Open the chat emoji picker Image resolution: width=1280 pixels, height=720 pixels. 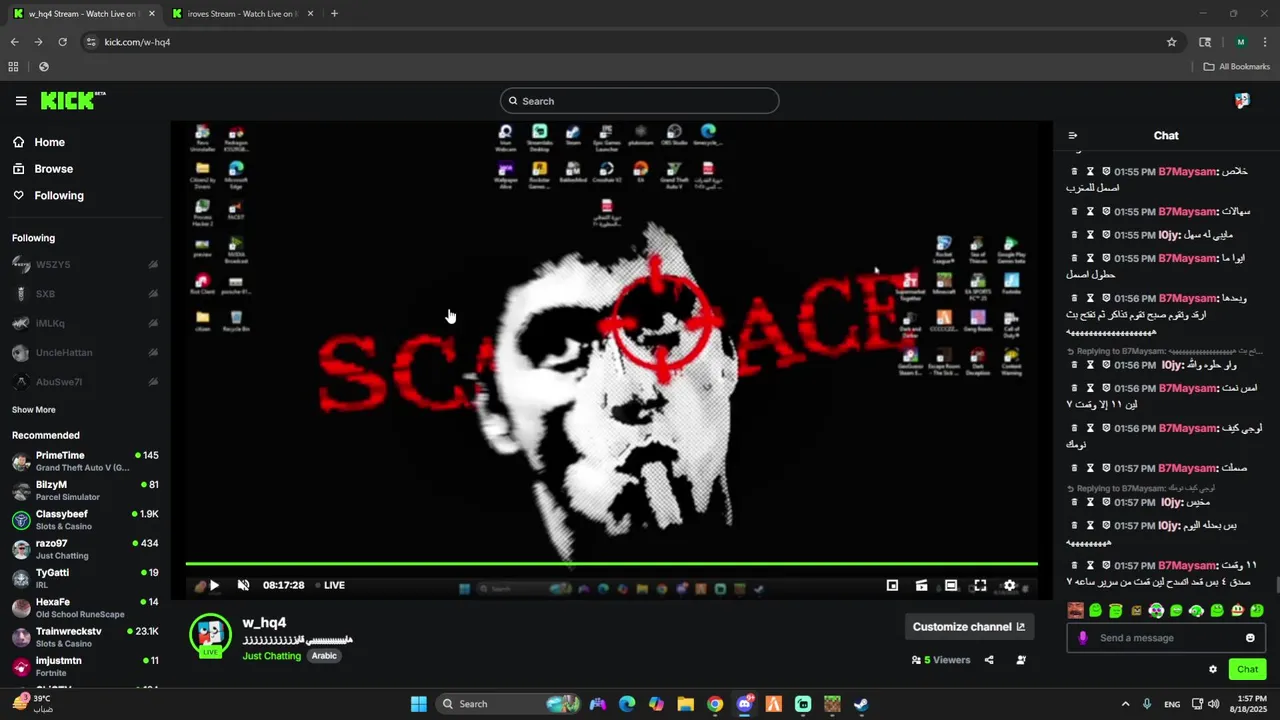tap(1250, 638)
